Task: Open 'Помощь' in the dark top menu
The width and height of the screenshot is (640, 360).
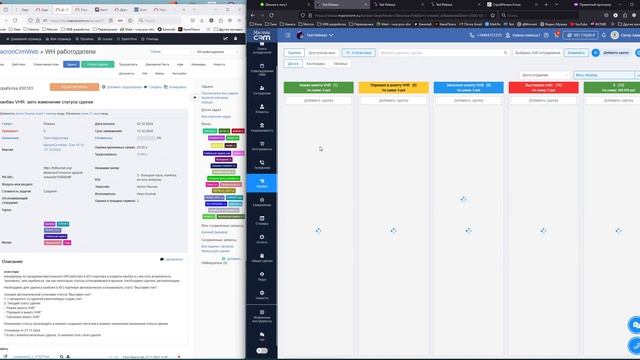Action: (x=150, y=39)
